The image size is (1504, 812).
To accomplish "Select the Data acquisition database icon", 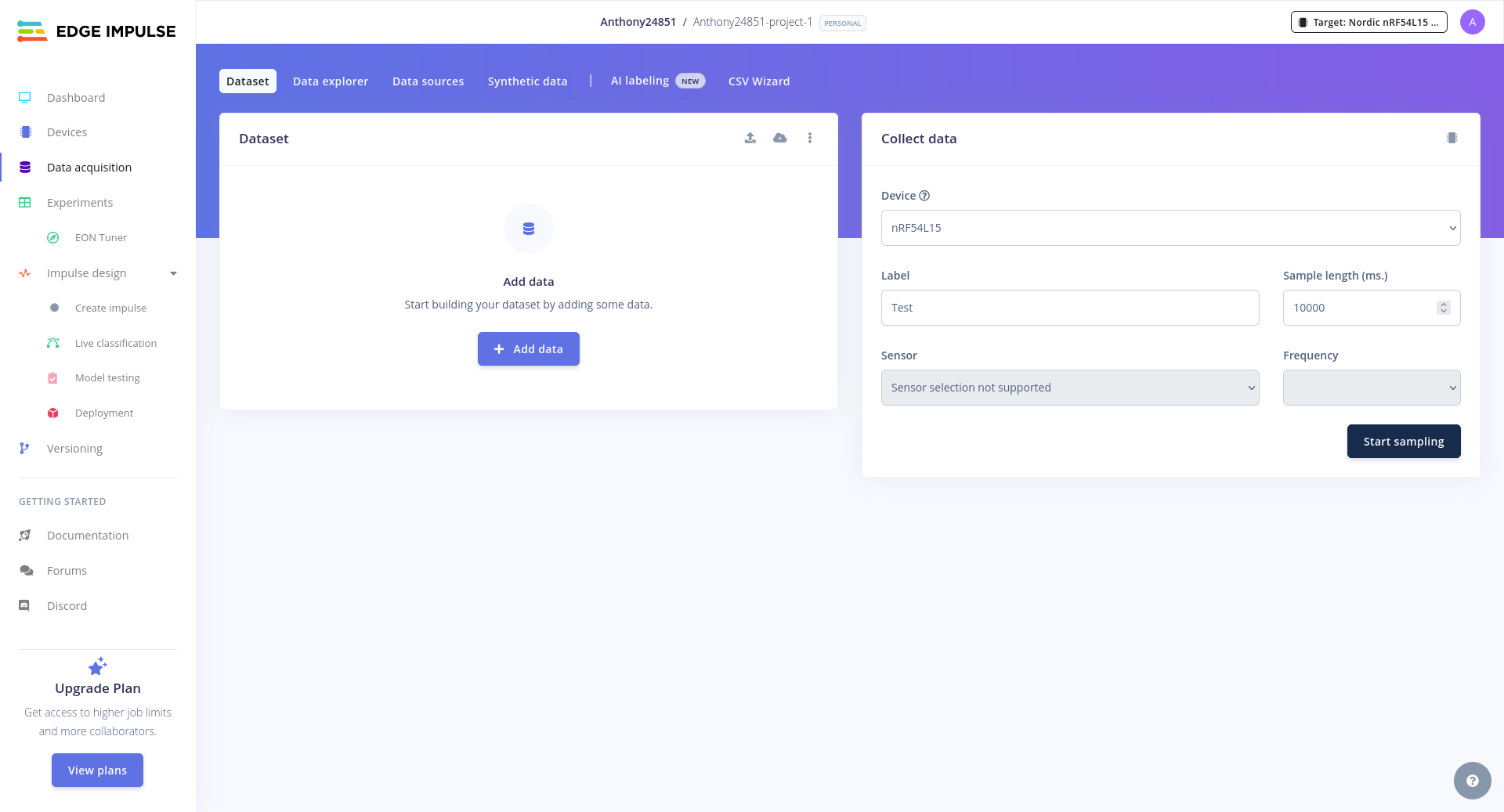I will click(x=25, y=168).
